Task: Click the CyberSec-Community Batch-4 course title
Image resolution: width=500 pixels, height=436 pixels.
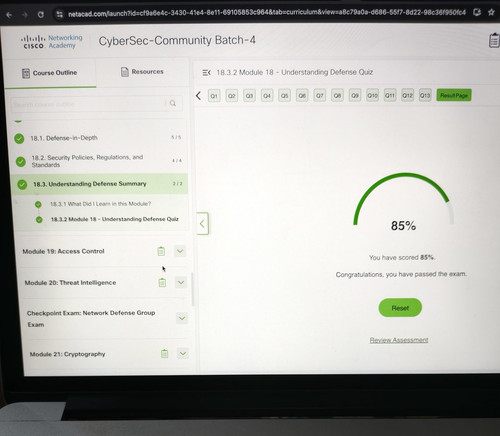Action: coord(177,40)
